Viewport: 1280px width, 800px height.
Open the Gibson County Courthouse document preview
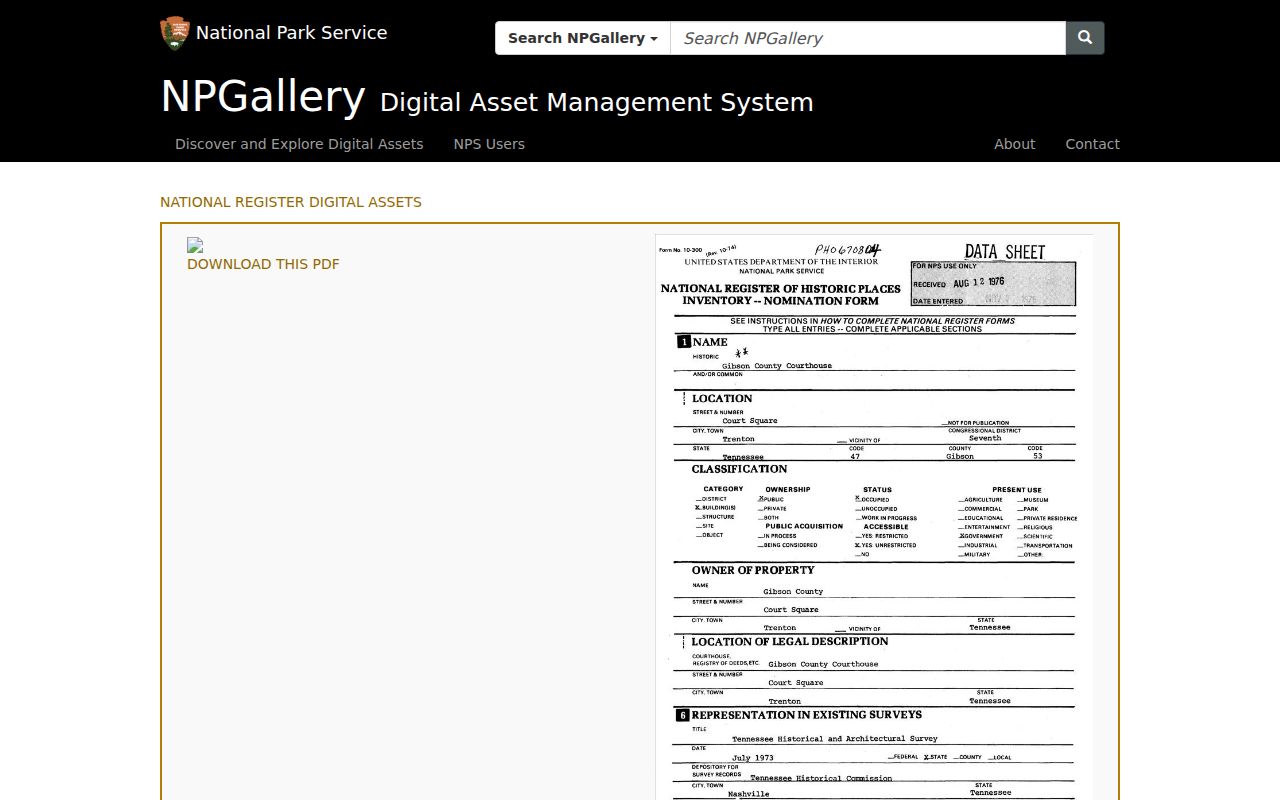[x=874, y=517]
